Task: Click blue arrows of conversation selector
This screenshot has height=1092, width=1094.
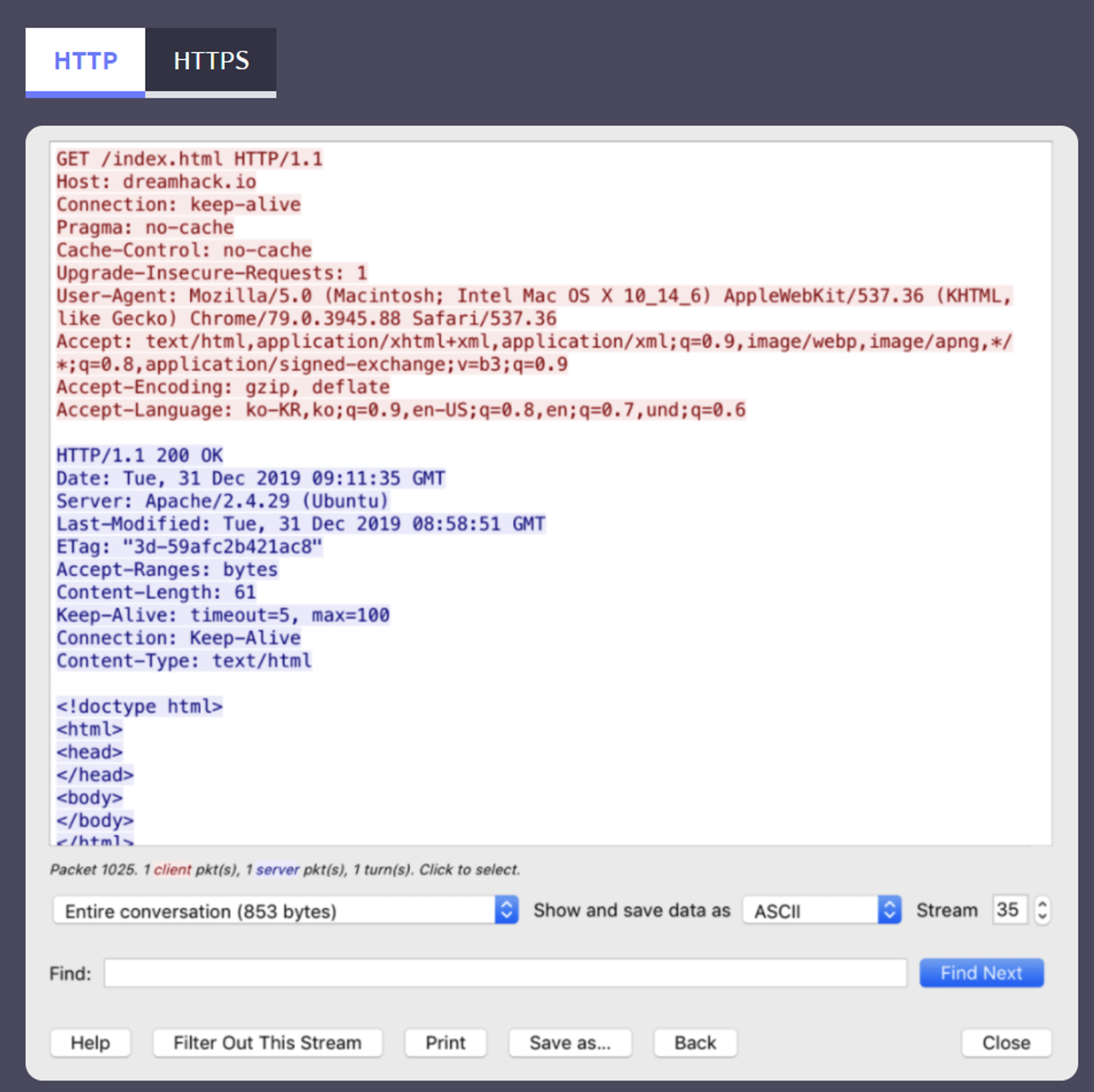Action: pyautogui.click(x=506, y=910)
